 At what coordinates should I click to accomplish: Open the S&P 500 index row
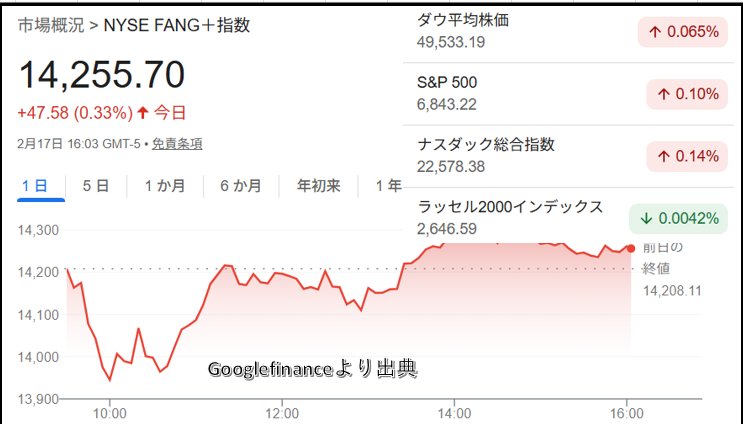520,93
